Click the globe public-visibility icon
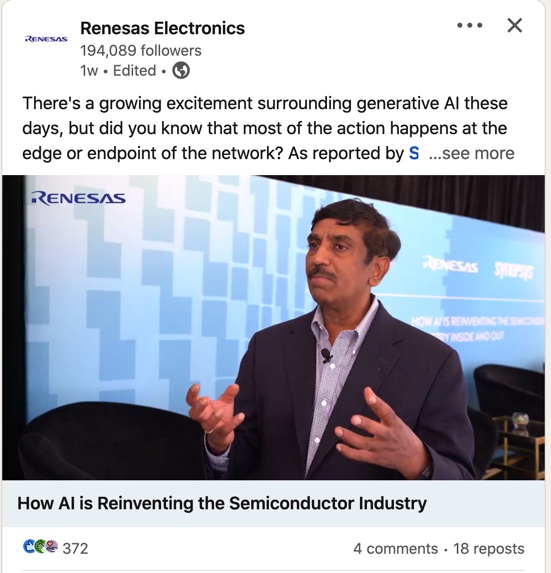 (x=181, y=71)
